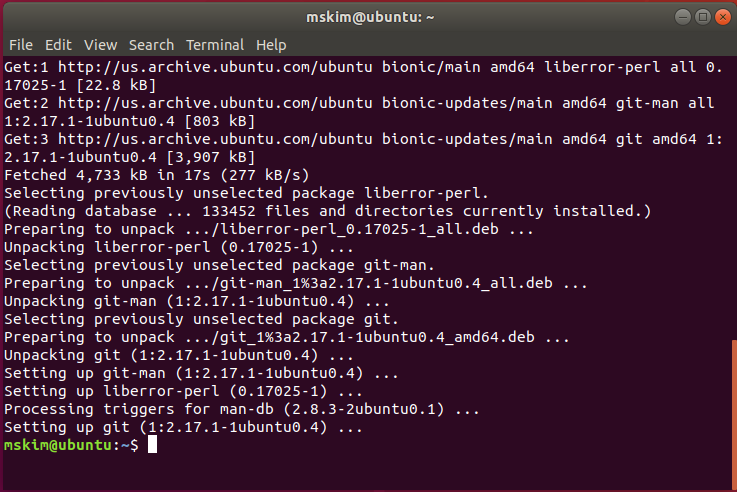Click the terminal vertical scrollbar handle
The height and width of the screenshot is (492, 737).
734,415
